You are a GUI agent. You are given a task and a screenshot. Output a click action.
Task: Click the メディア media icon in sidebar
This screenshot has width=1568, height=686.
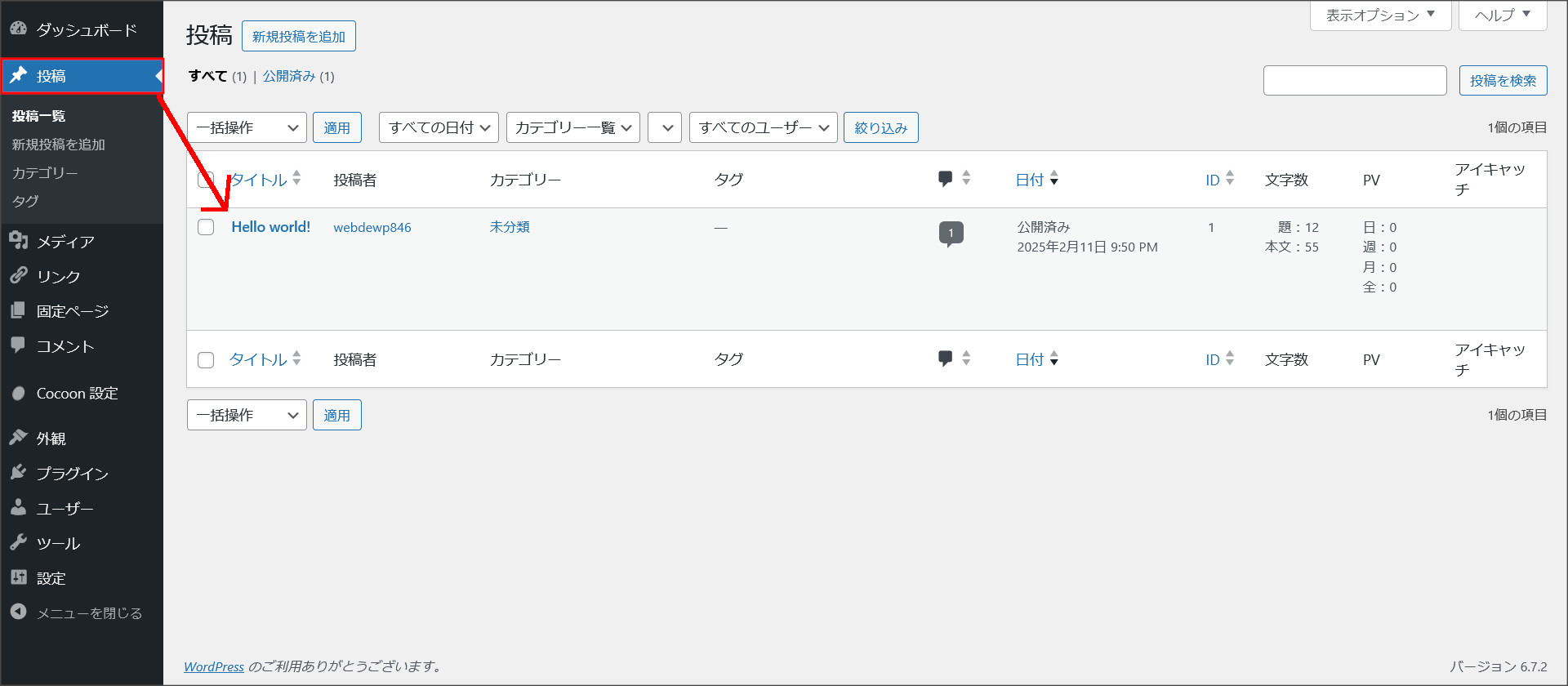click(18, 240)
